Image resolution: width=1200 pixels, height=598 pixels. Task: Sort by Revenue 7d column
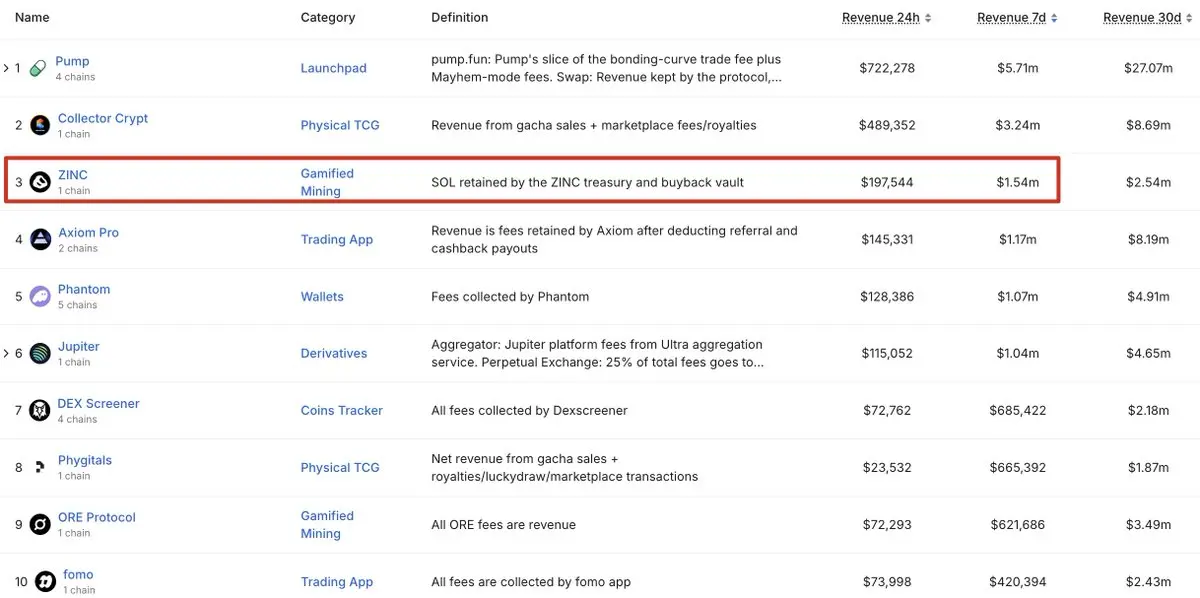(1017, 18)
